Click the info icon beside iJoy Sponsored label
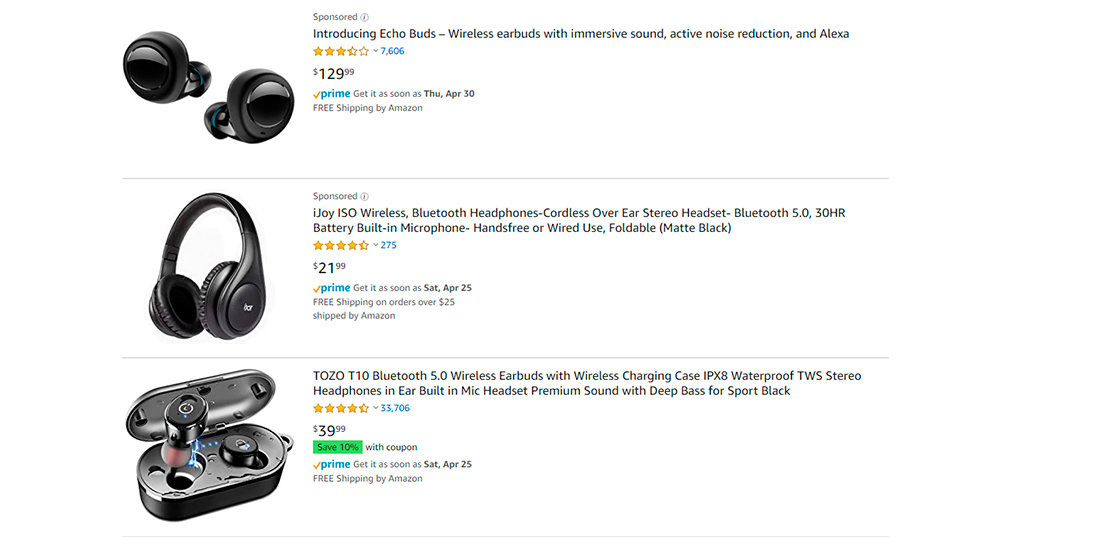 coord(365,196)
